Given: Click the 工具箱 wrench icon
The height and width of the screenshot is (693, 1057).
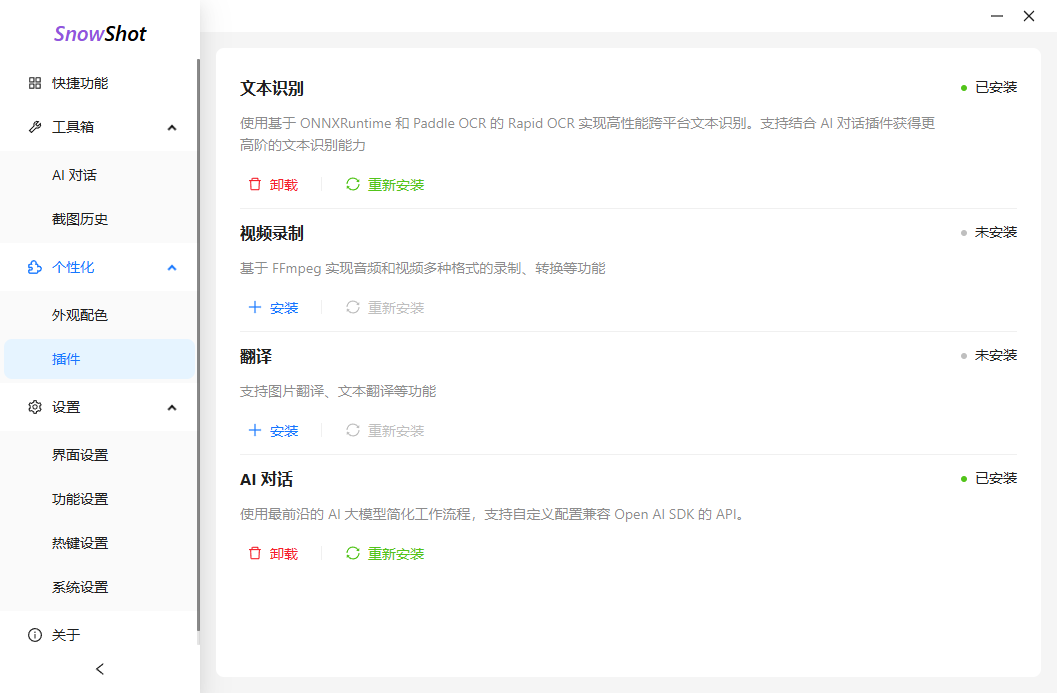Looking at the screenshot, I should click(x=35, y=127).
